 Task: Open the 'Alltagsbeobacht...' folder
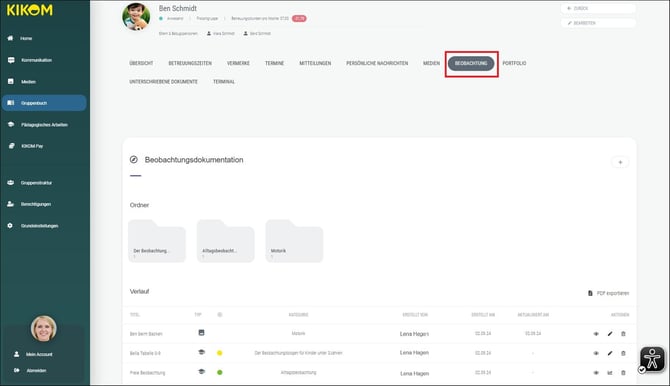click(226, 241)
